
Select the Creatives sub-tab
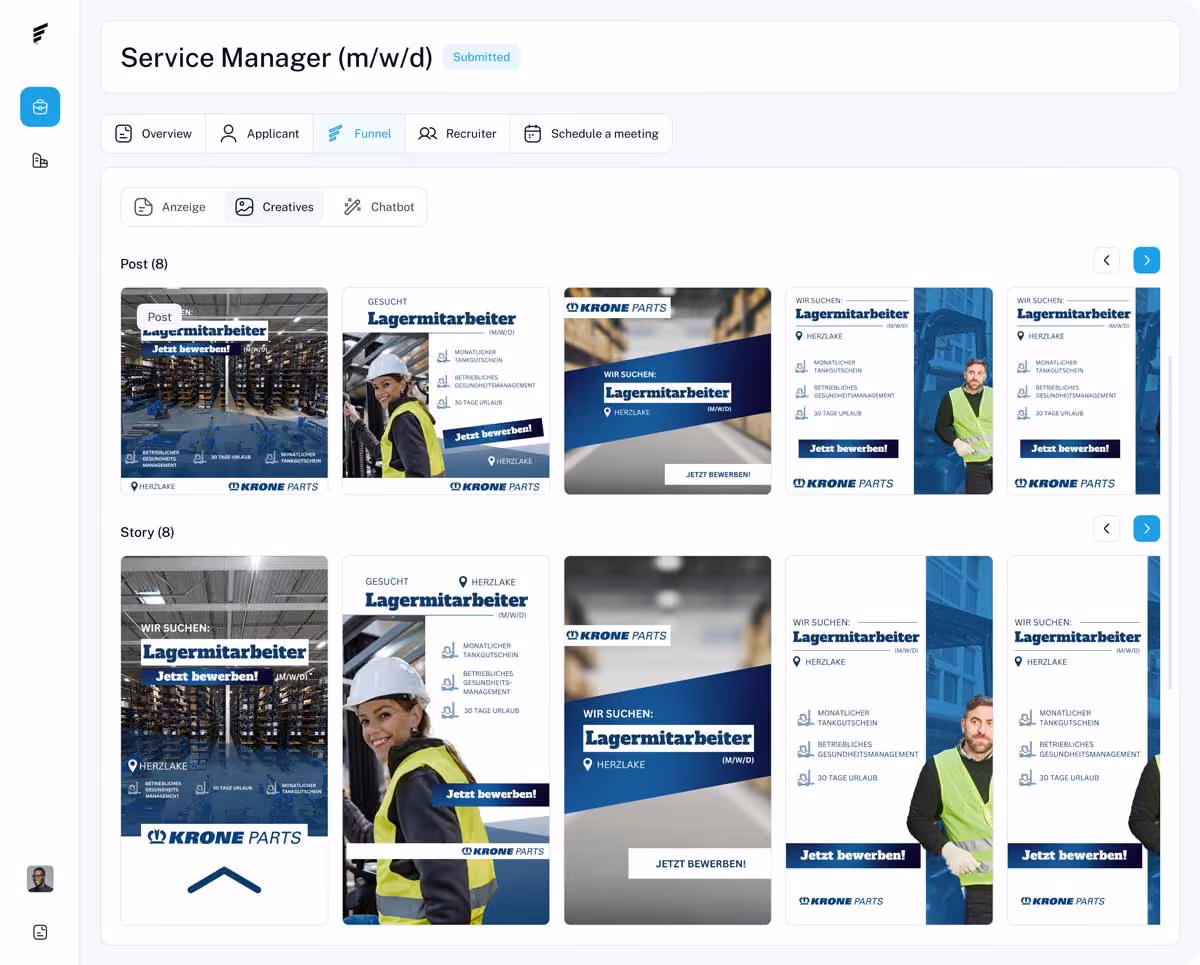pos(274,207)
